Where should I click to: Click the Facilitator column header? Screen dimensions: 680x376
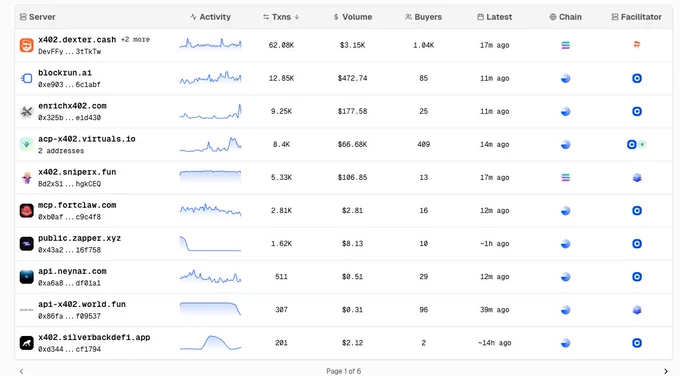click(x=637, y=17)
